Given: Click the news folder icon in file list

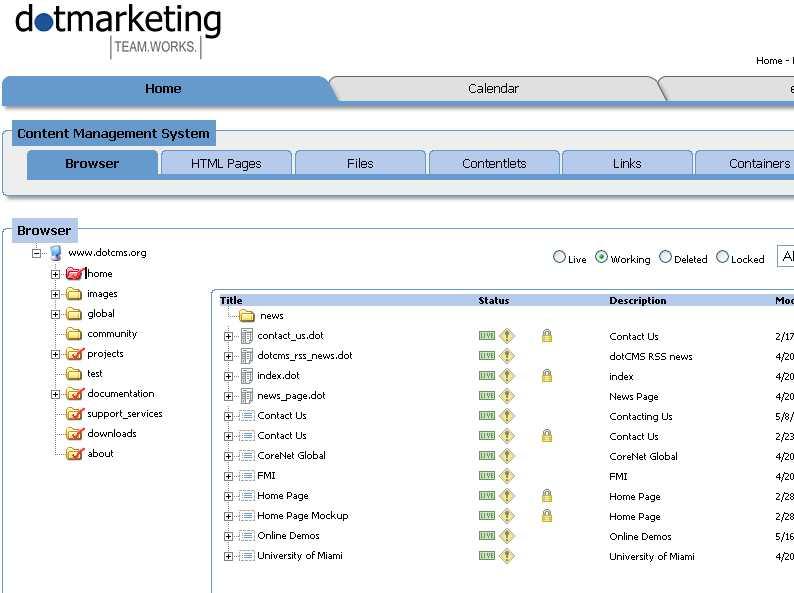Looking at the screenshot, I should pos(246,316).
